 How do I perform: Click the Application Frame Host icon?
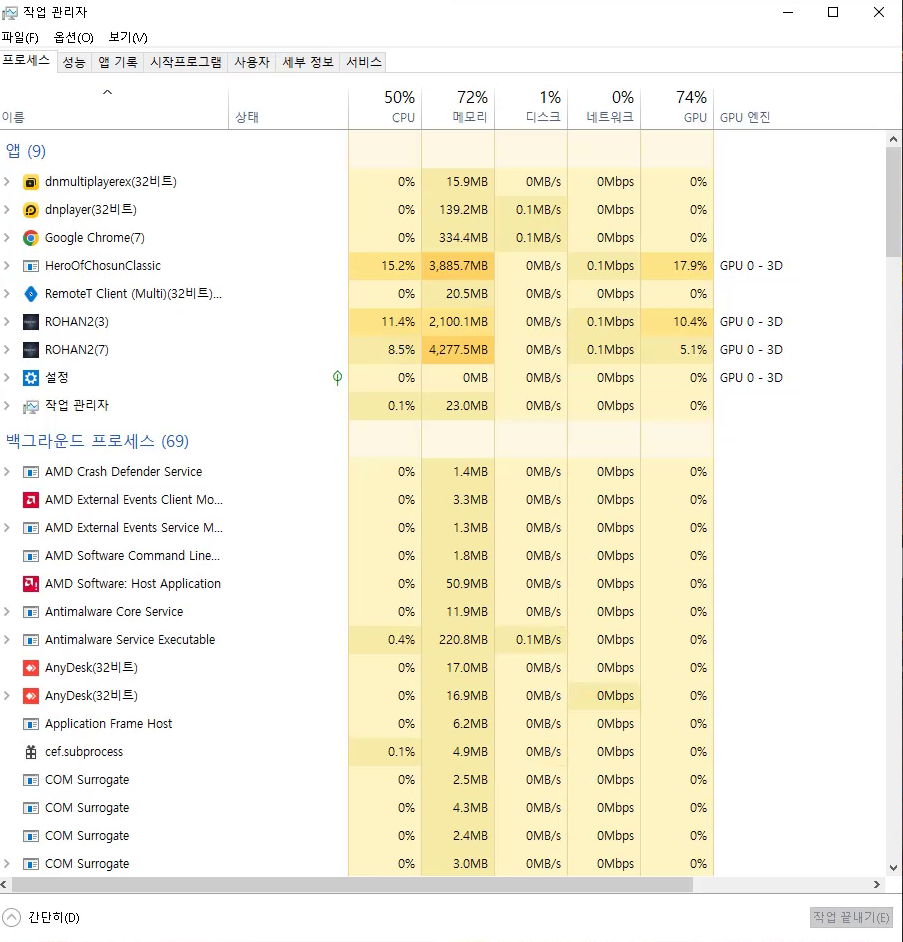[x=31, y=724]
